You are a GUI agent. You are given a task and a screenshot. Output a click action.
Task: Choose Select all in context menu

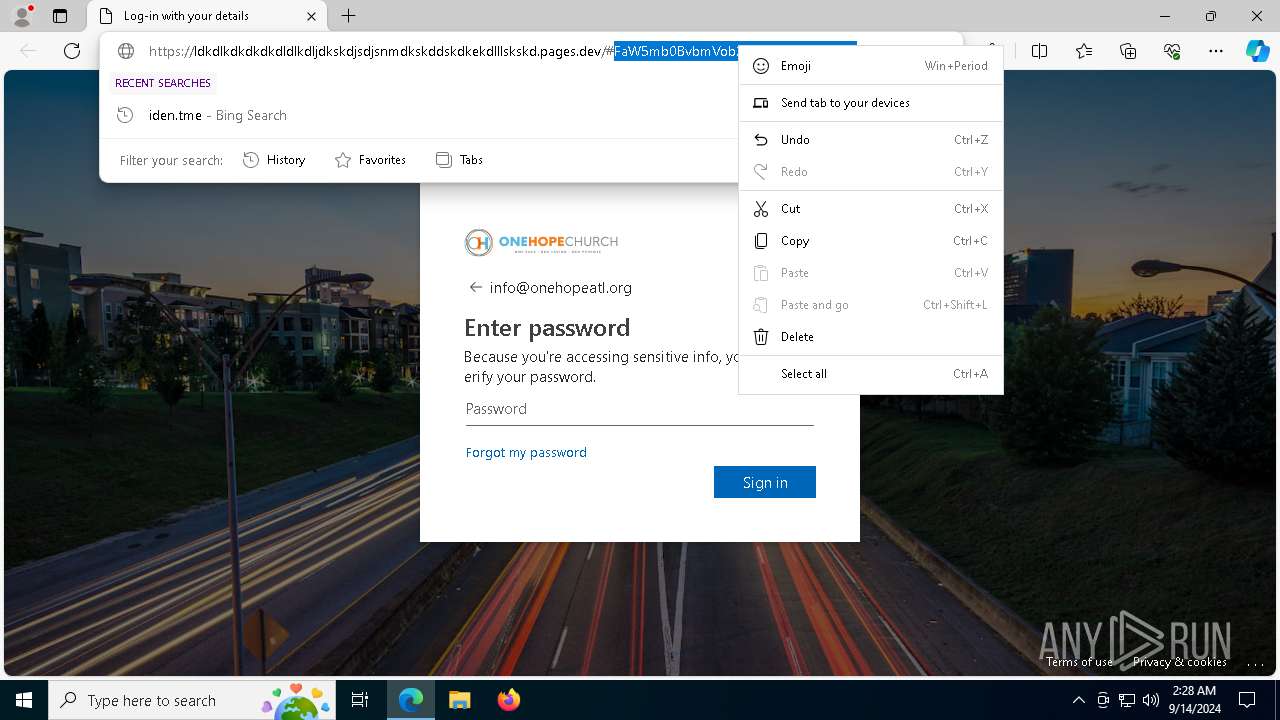[x=871, y=374]
